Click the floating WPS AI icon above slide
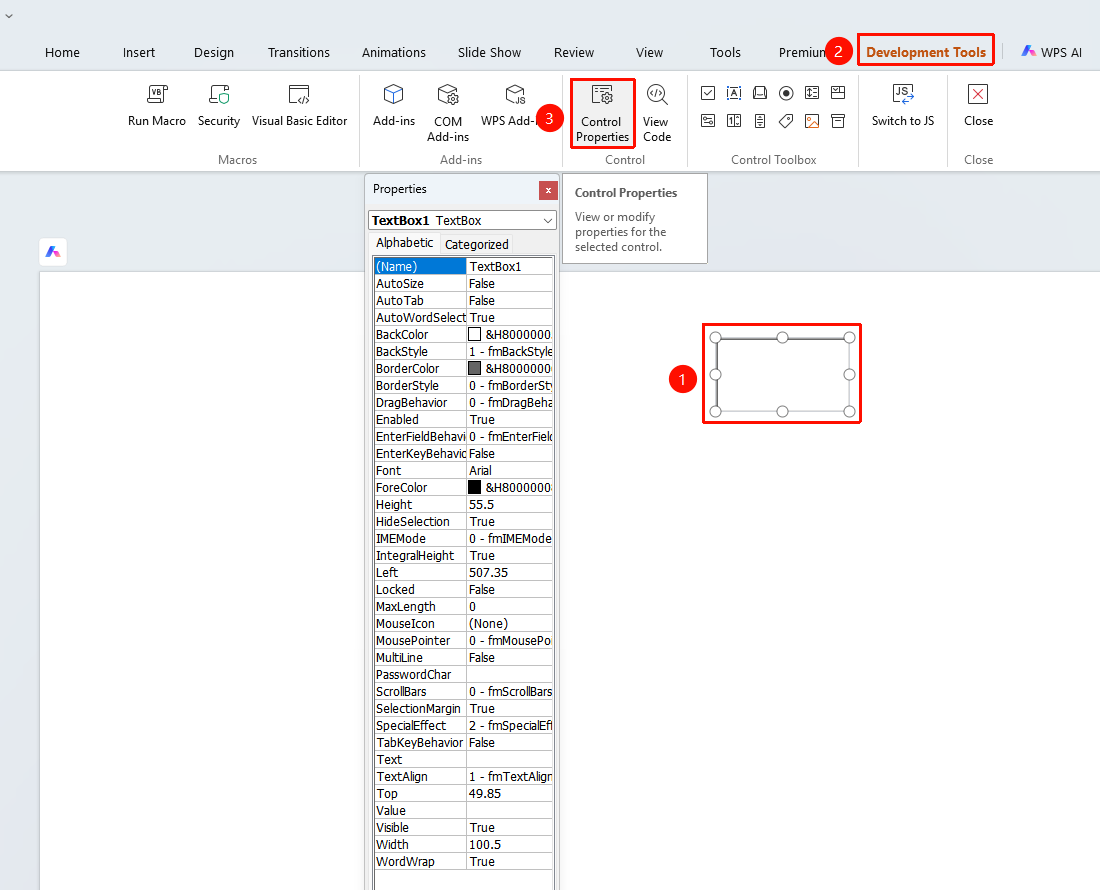Viewport: 1100px width, 890px height. [53, 252]
